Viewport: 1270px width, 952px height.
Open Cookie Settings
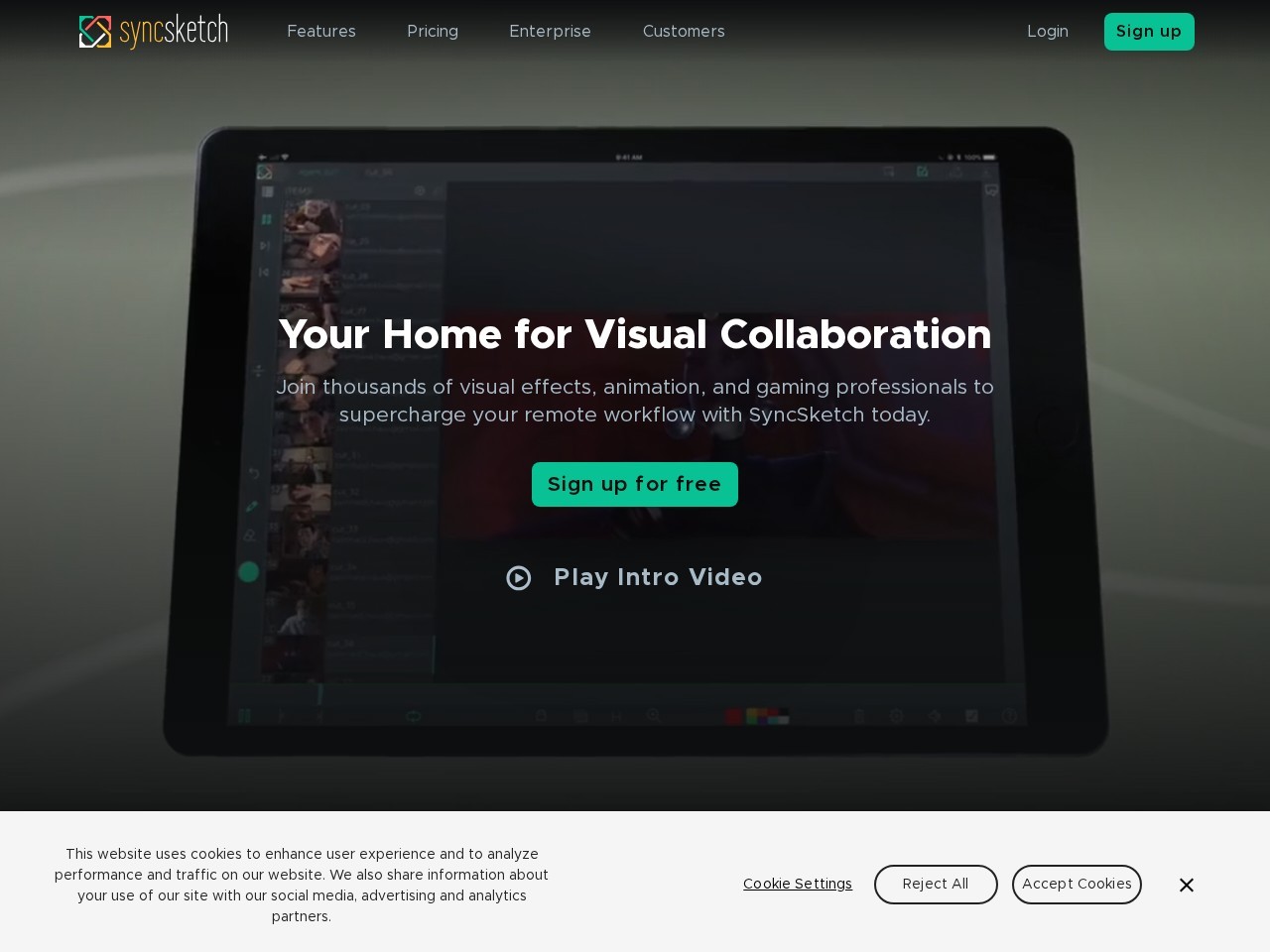(798, 884)
